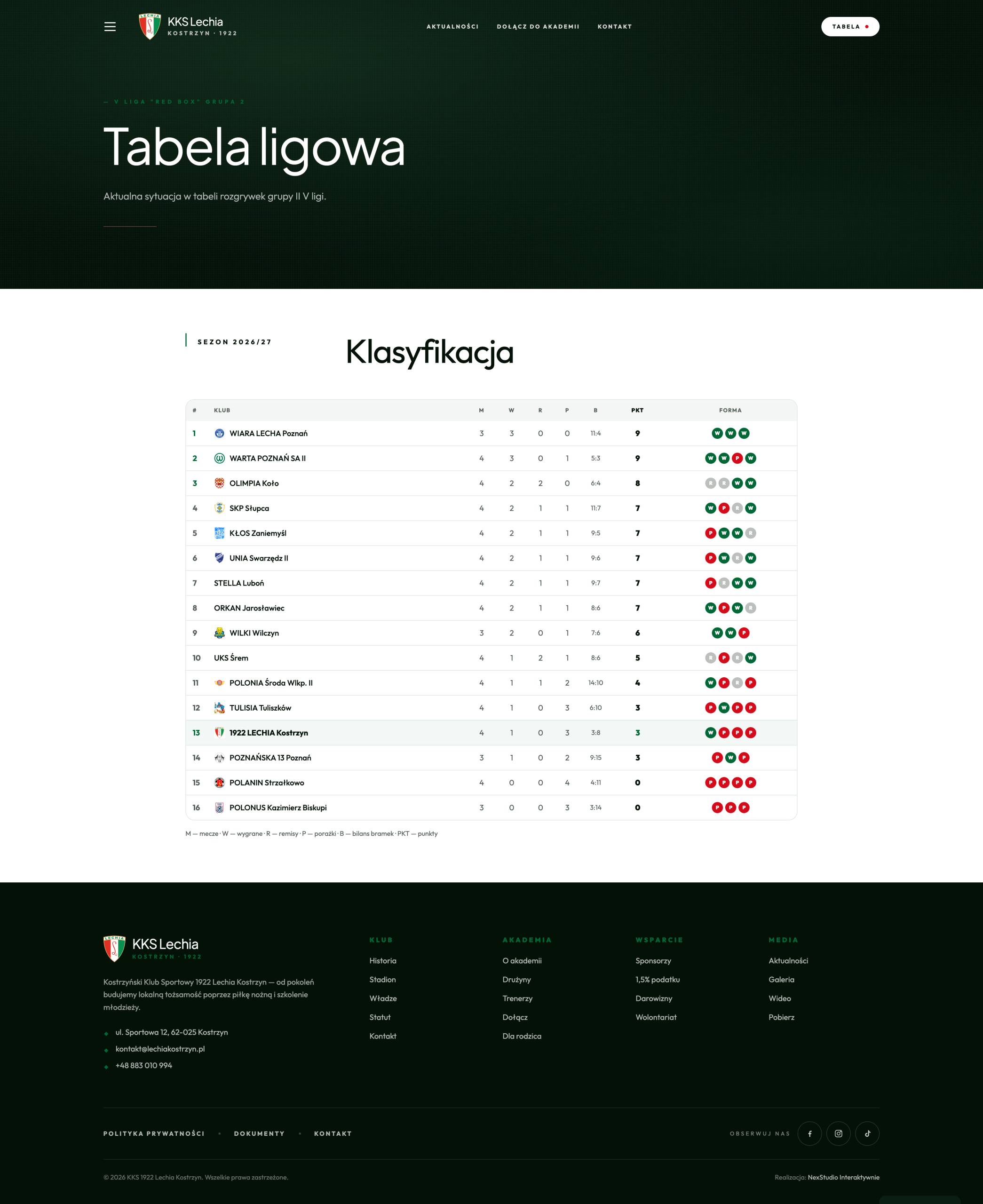Screen dimensions: 983x1204
Task: Click the ORKAN Jarosławiec club name
Action: click(x=249, y=608)
